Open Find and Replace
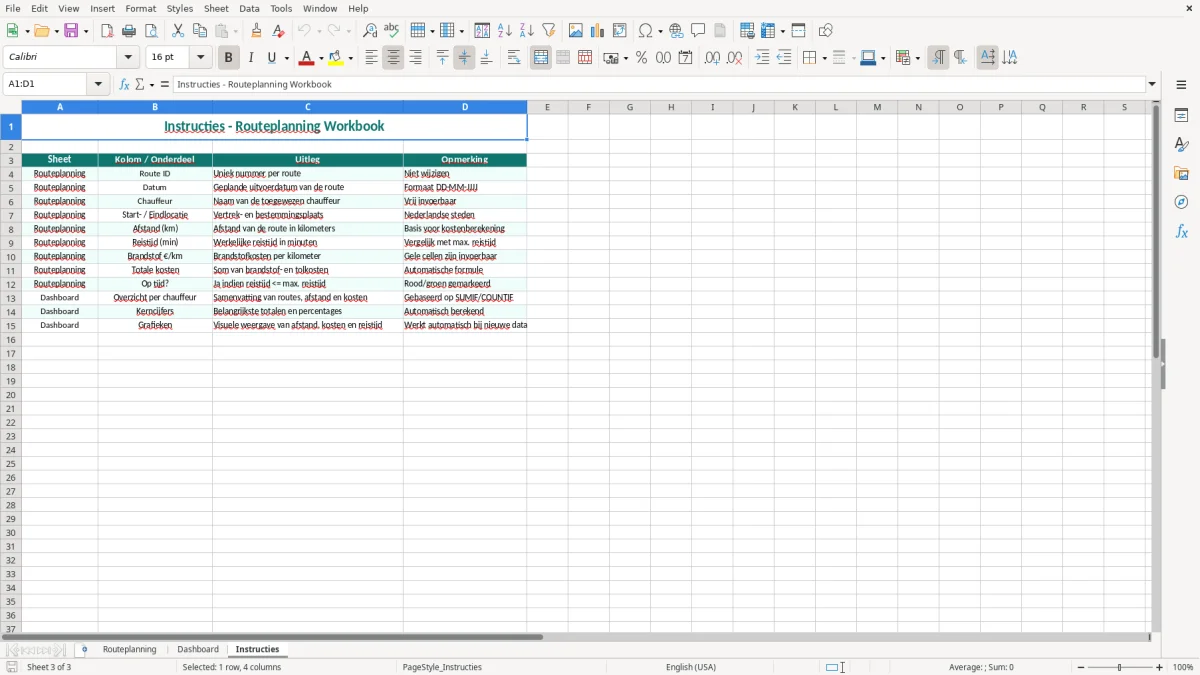 click(370, 31)
